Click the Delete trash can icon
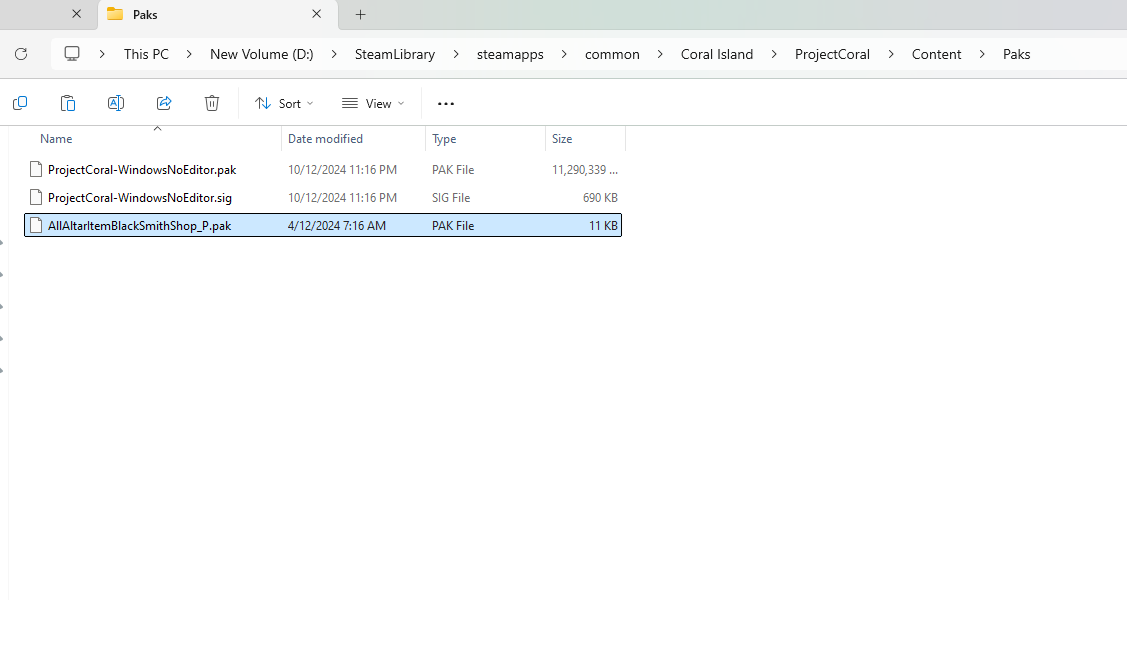1129x656 pixels. [212, 104]
